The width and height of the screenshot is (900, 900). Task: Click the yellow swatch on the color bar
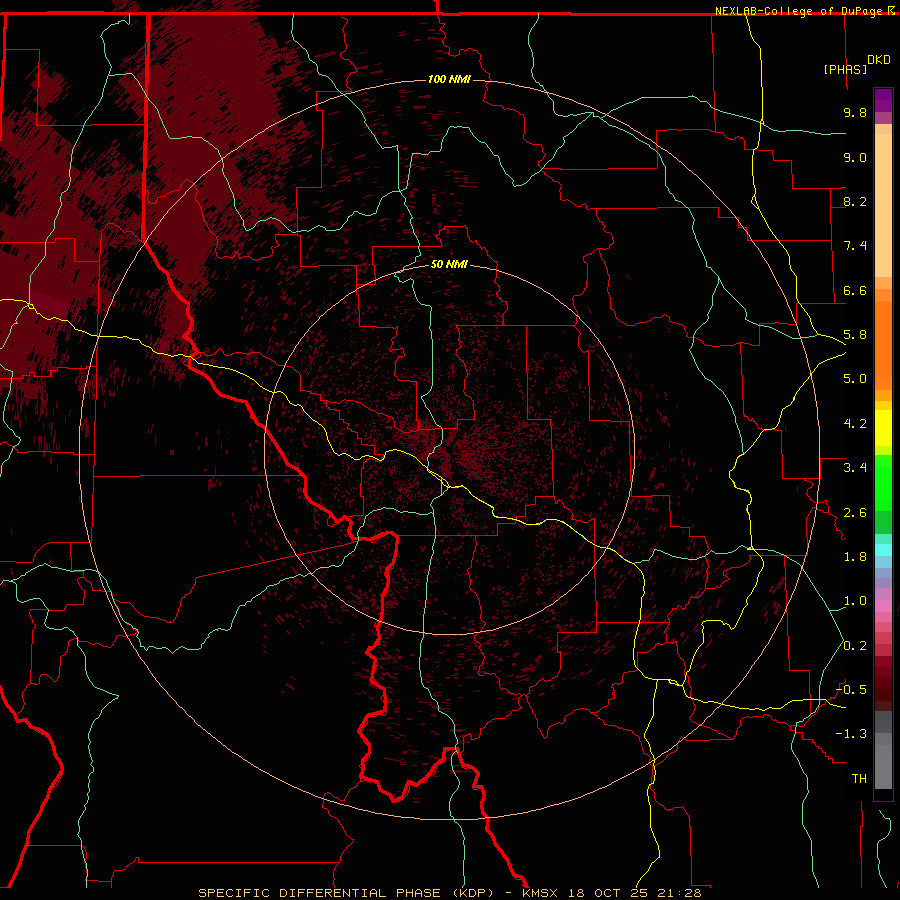pyautogui.click(x=883, y=428)
